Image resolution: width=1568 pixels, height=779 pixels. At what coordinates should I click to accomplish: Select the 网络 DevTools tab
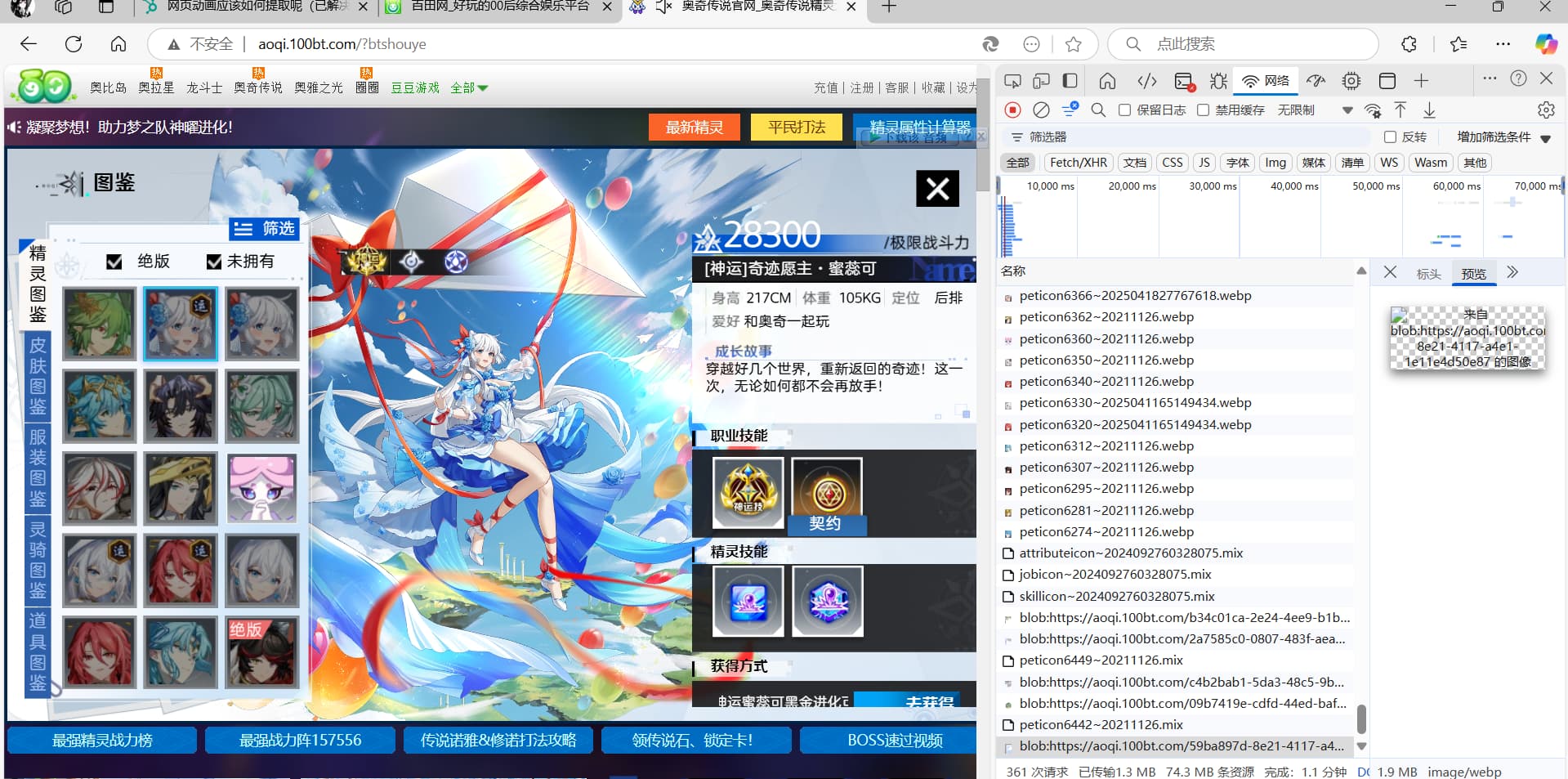pyautogui.click(x=1266, y=80)
